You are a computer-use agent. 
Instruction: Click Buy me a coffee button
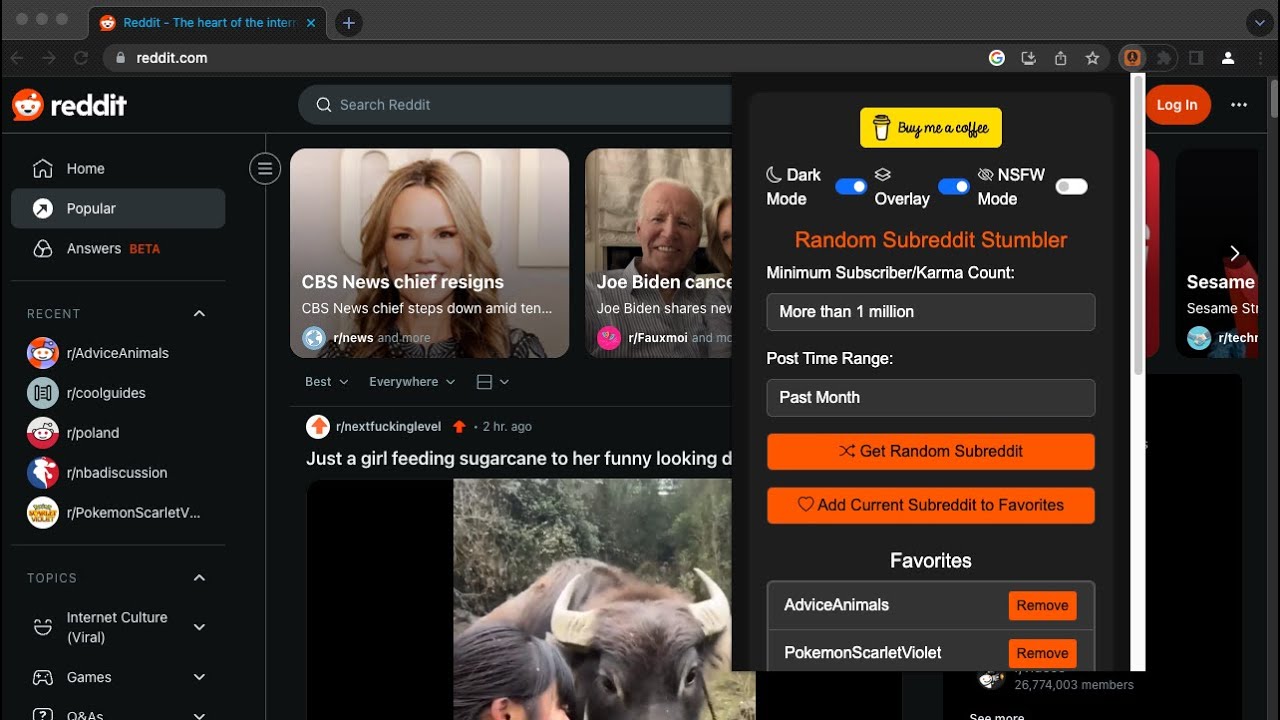(x=931, y=128)
